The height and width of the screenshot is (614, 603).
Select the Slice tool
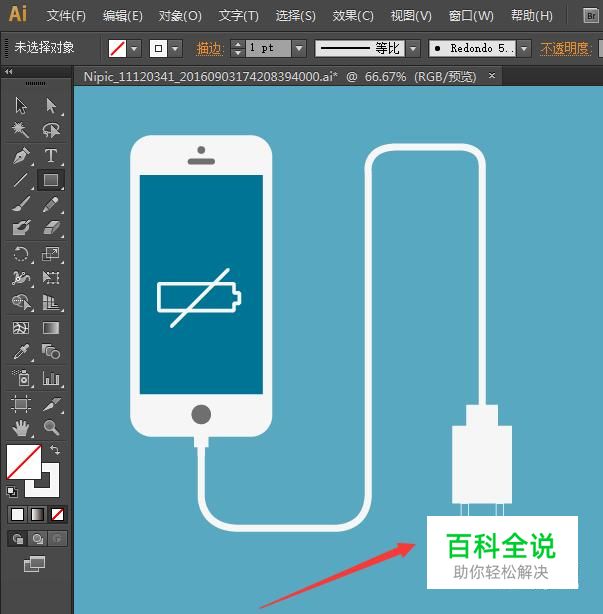coord(51,404)
